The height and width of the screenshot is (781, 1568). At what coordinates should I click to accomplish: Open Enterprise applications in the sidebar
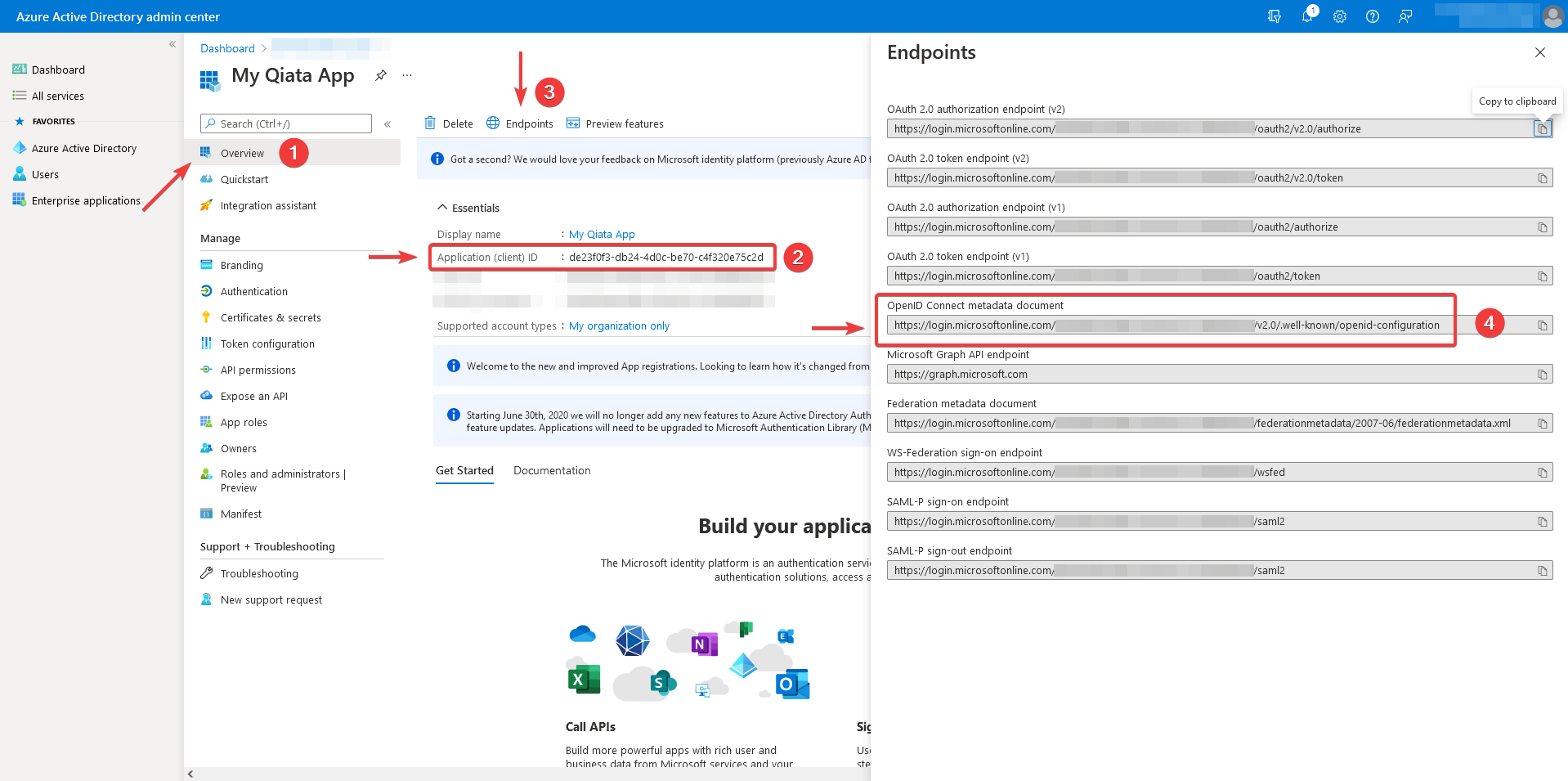click(86, 200)
